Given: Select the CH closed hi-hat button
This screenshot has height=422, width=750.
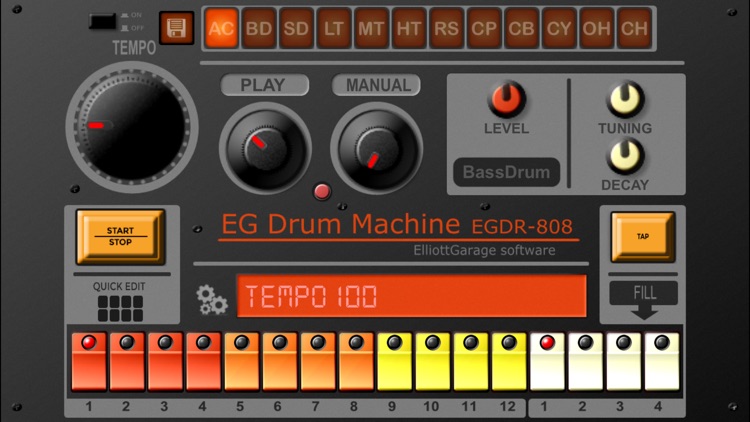Looking at the screenshot, I should (x=634, y=28).
